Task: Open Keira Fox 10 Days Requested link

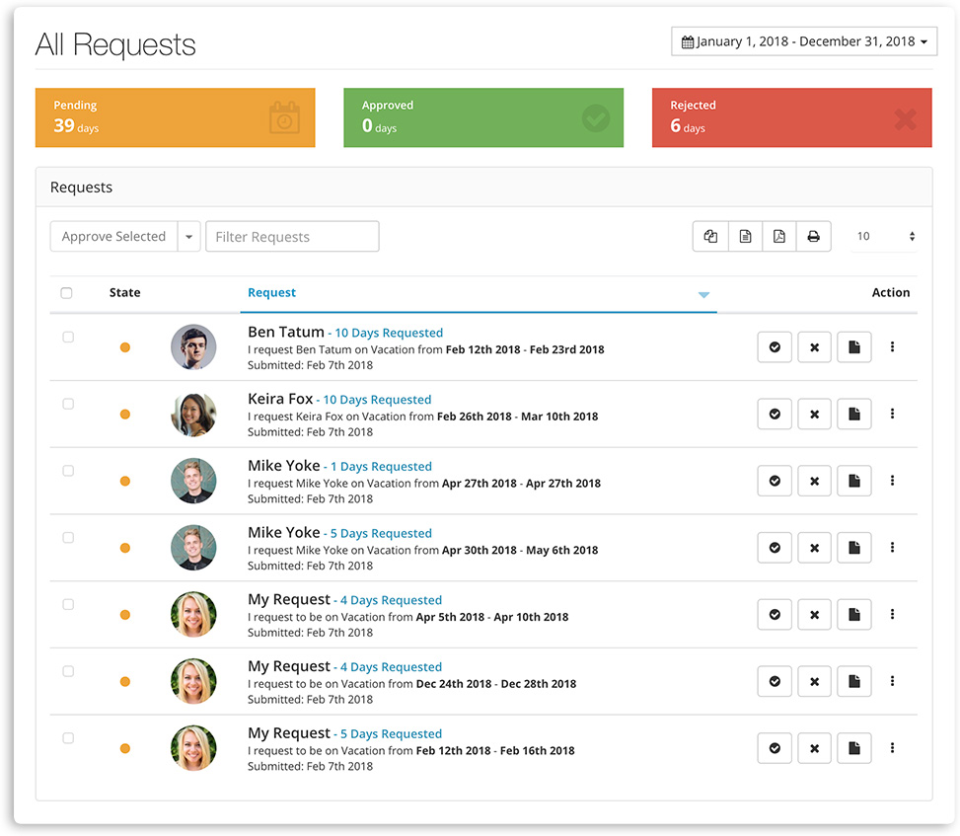Action: point(377,399)
